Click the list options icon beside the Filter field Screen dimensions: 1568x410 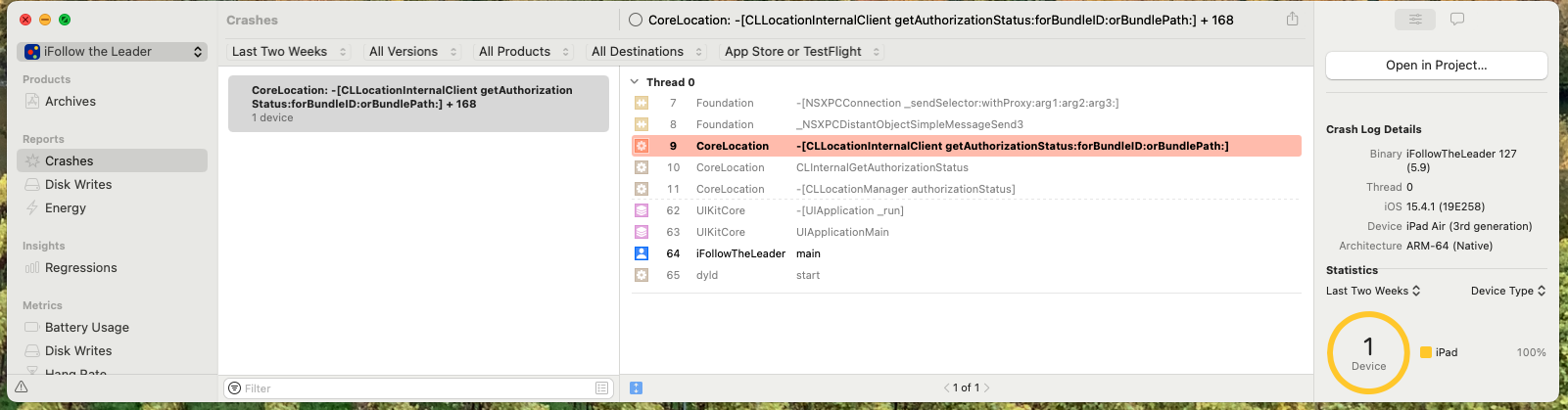[x=601, y=388]
